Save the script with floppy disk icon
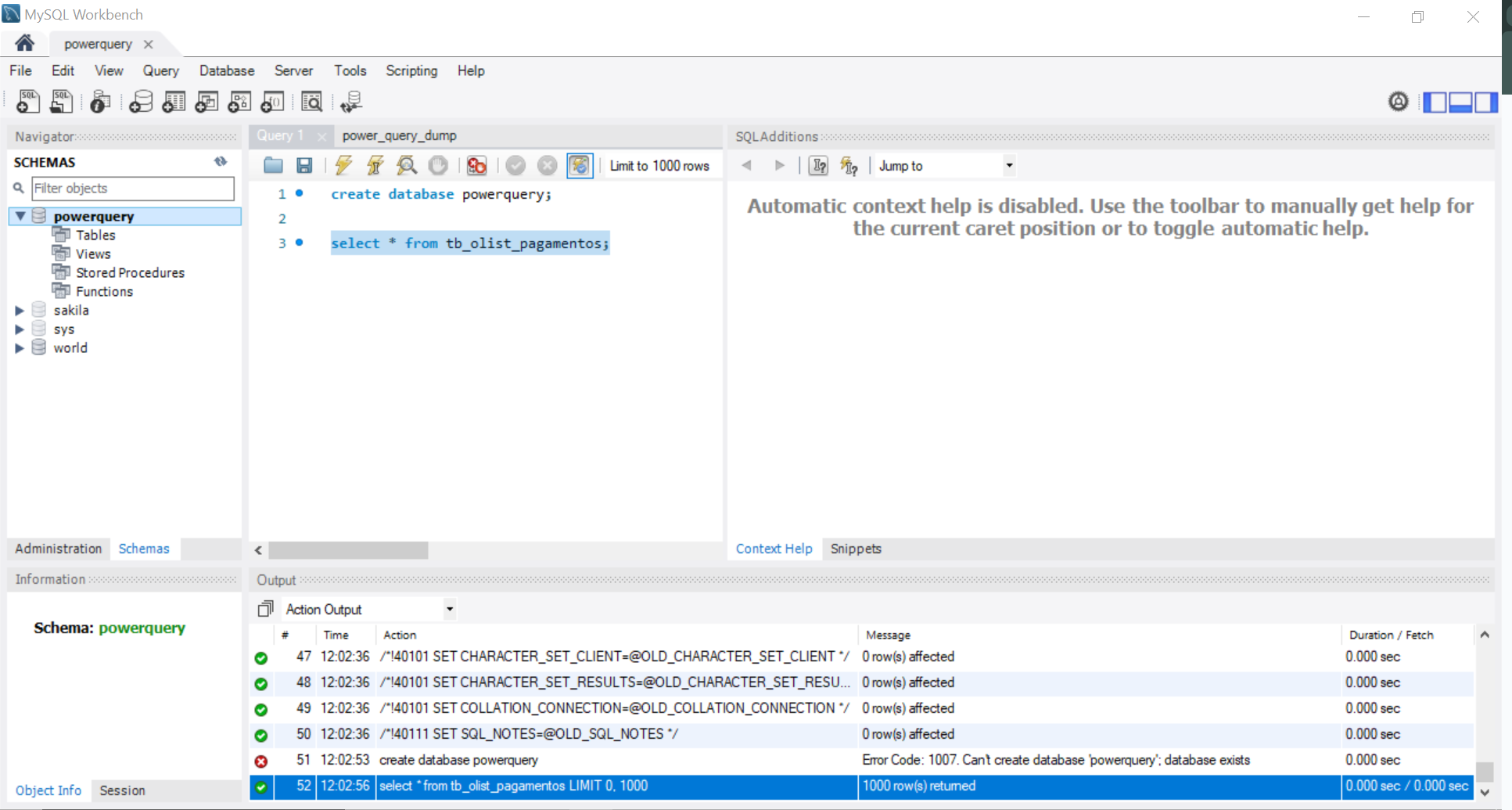Screen dimensions: 1512x810 click(x=304, y=165)
